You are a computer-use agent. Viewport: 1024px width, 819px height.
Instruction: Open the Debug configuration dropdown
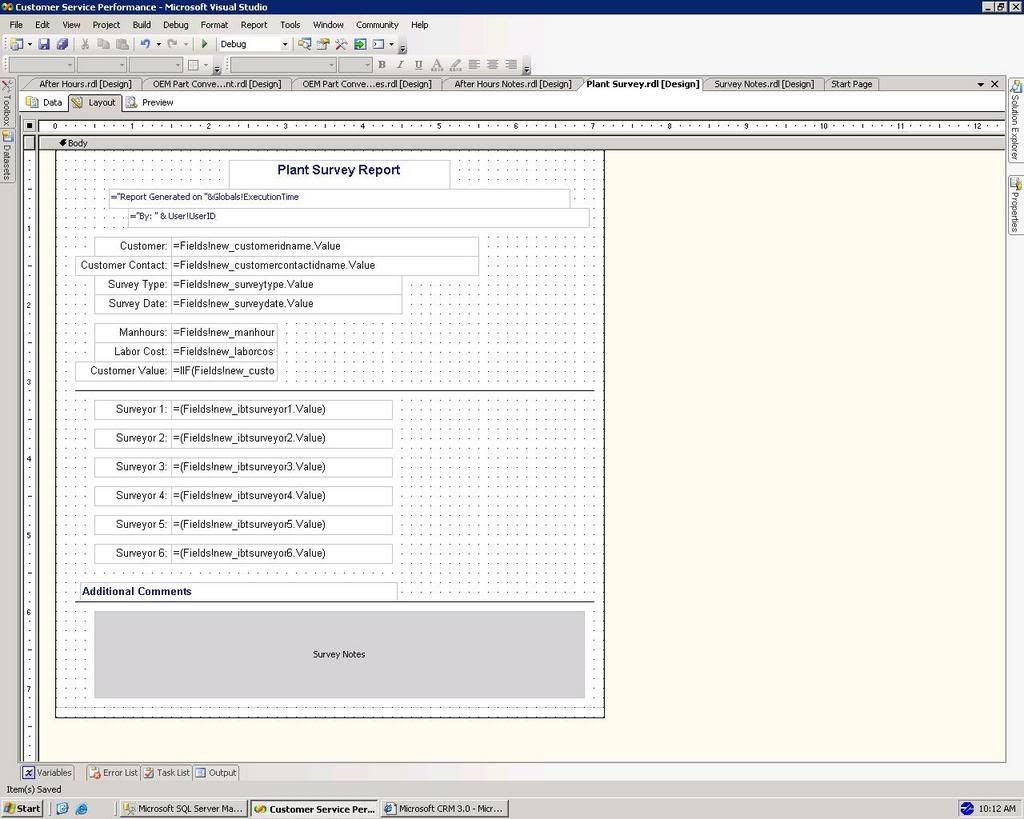tap(253, 44)
